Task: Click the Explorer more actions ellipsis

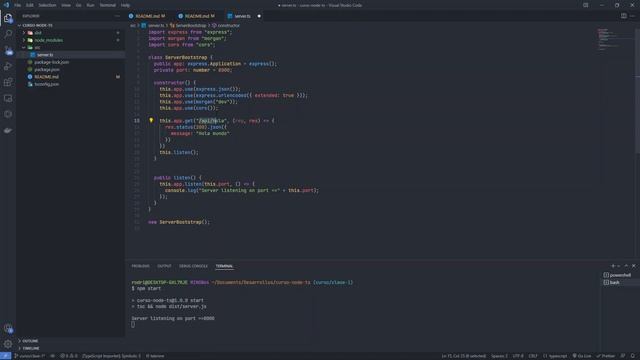Action: (118, 16)
